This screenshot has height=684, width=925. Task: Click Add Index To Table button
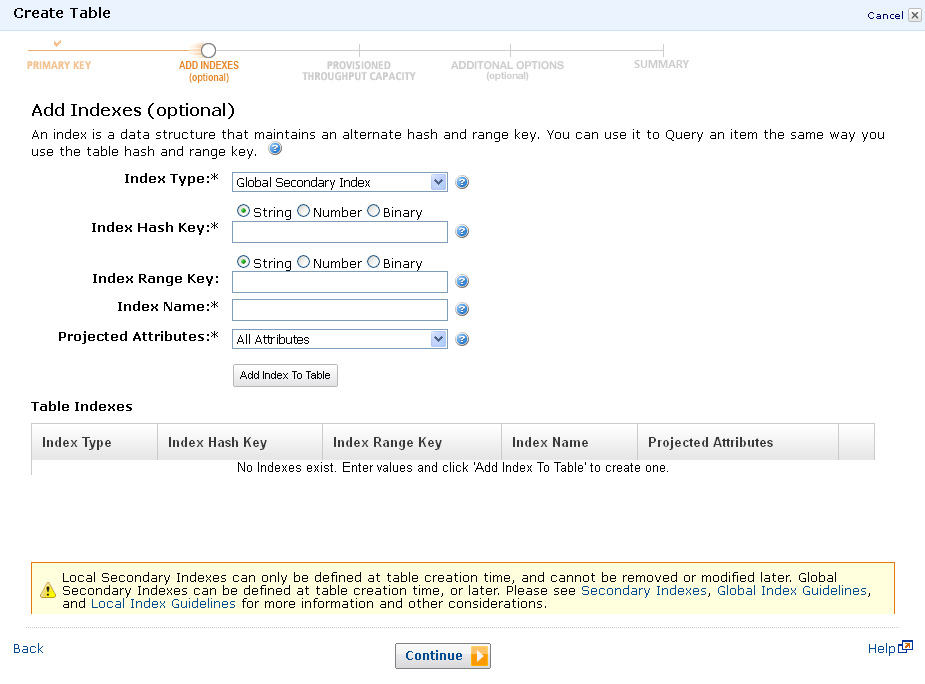pos(286,375)
